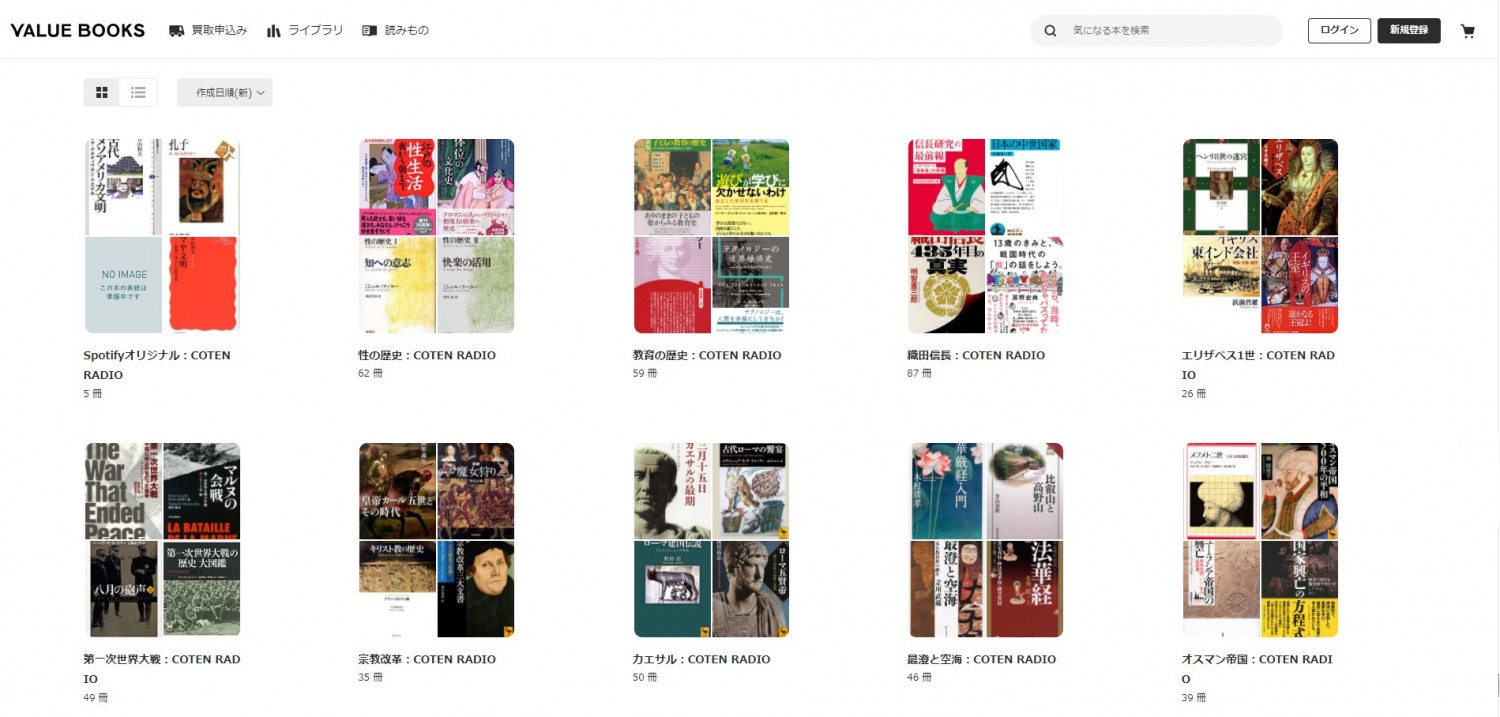The image size is (1500, 717).
Task: Open the 教育の歴史 cover thumbnail
Action: click(711, 236)
